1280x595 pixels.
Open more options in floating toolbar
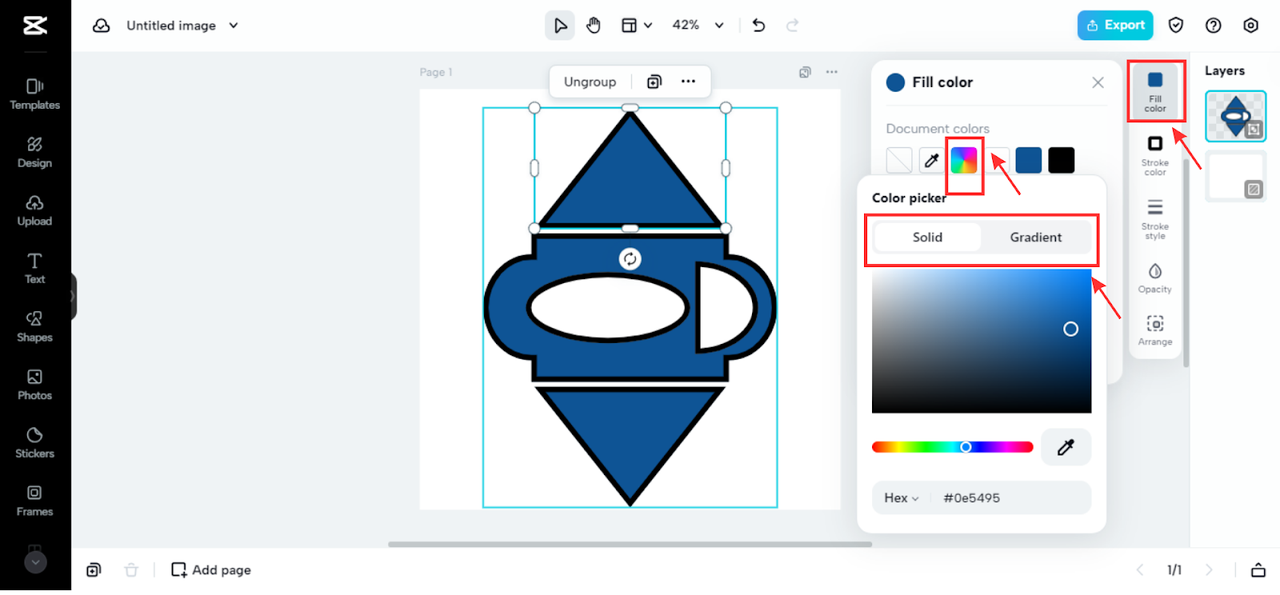point(688,82)
